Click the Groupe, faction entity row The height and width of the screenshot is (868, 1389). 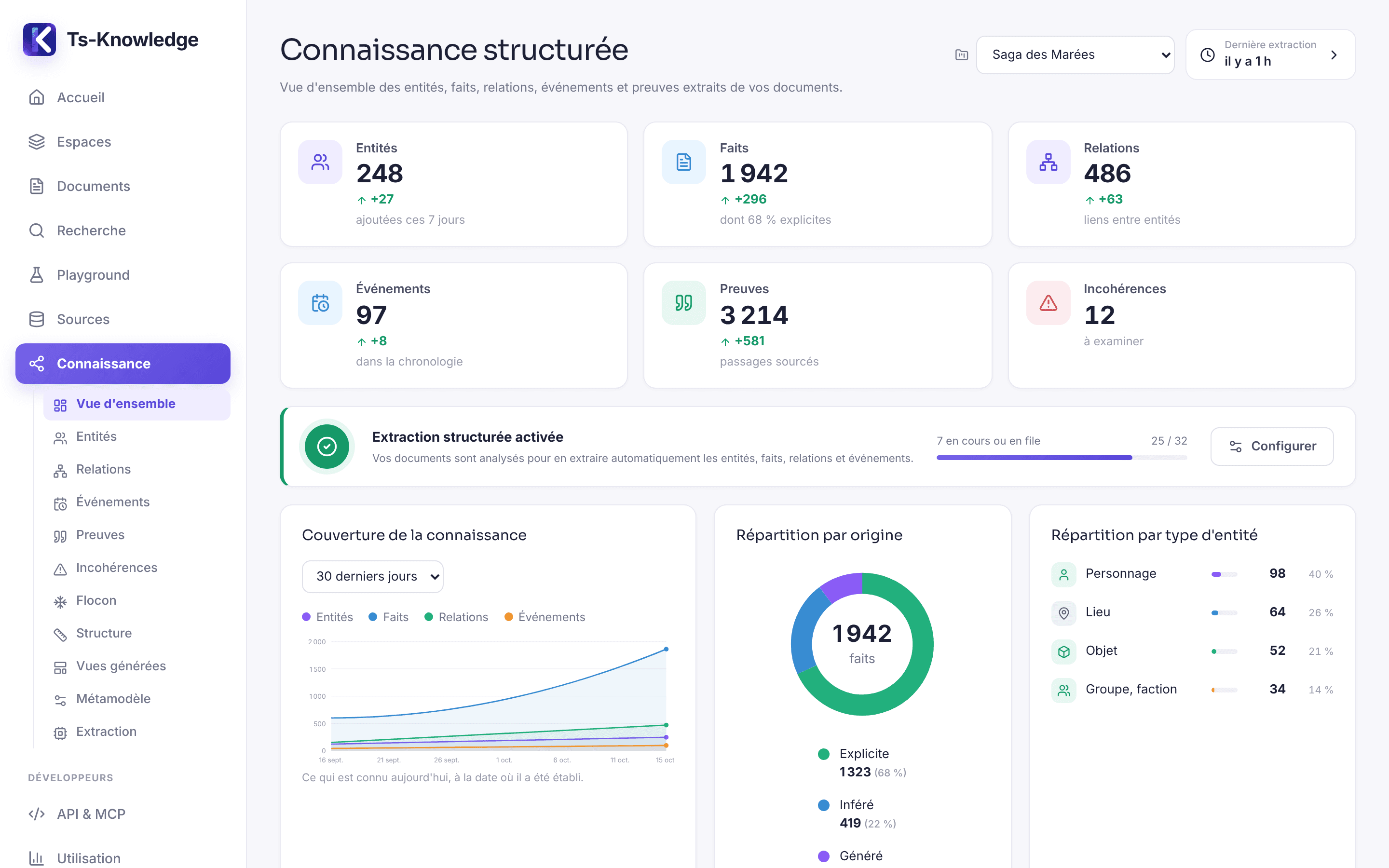1192,690
